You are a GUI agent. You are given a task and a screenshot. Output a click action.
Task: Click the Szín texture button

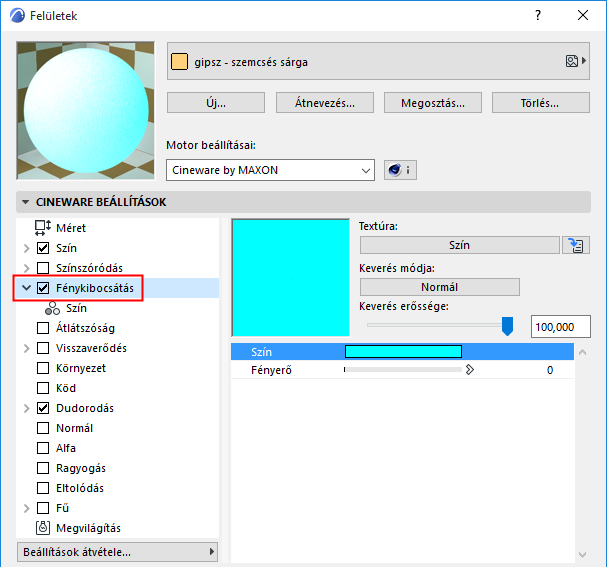pyautogui.click(x=460, y=245)
